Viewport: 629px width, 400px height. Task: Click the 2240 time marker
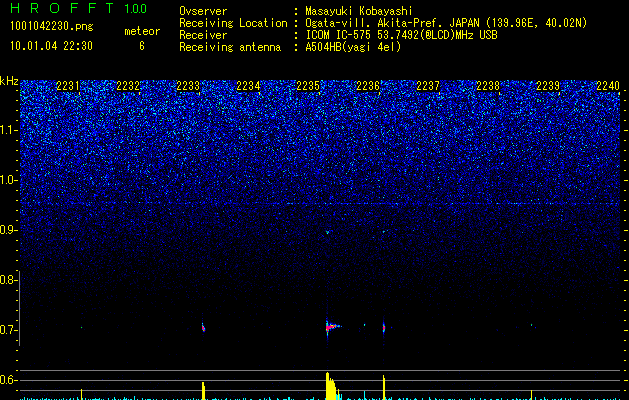[608, 86]
